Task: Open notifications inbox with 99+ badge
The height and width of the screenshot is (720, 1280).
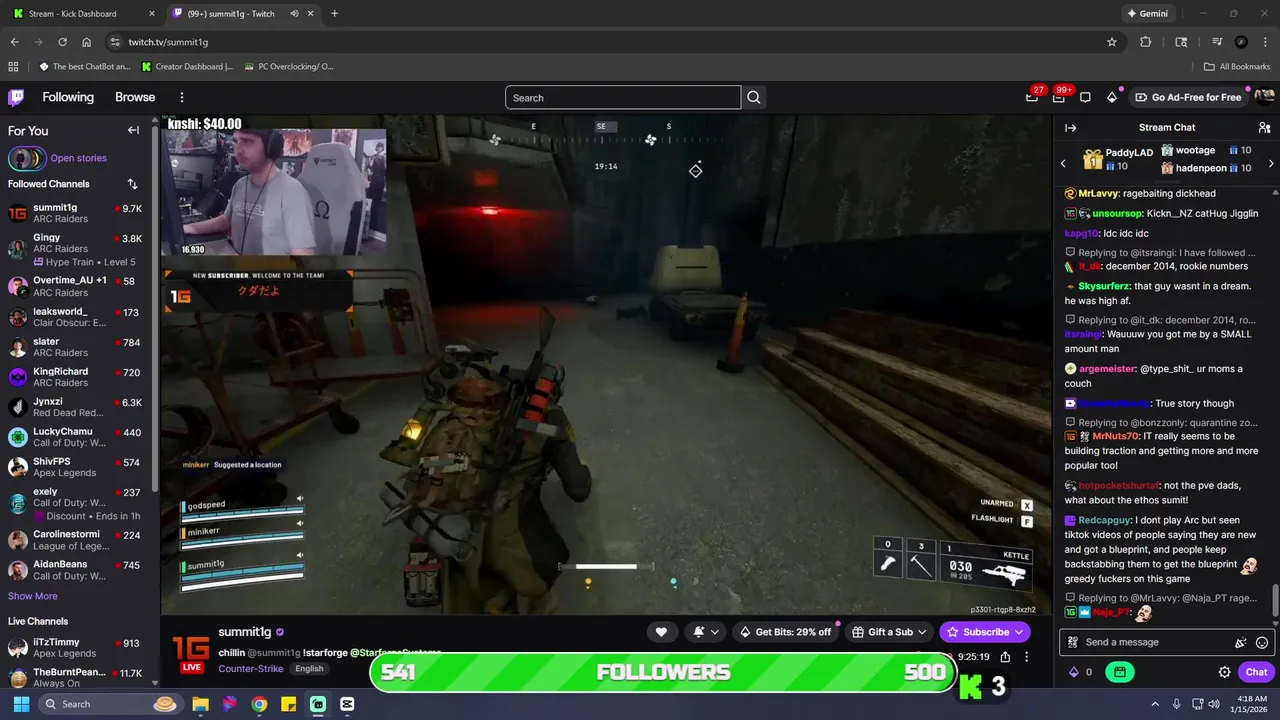Action: 1059,97
